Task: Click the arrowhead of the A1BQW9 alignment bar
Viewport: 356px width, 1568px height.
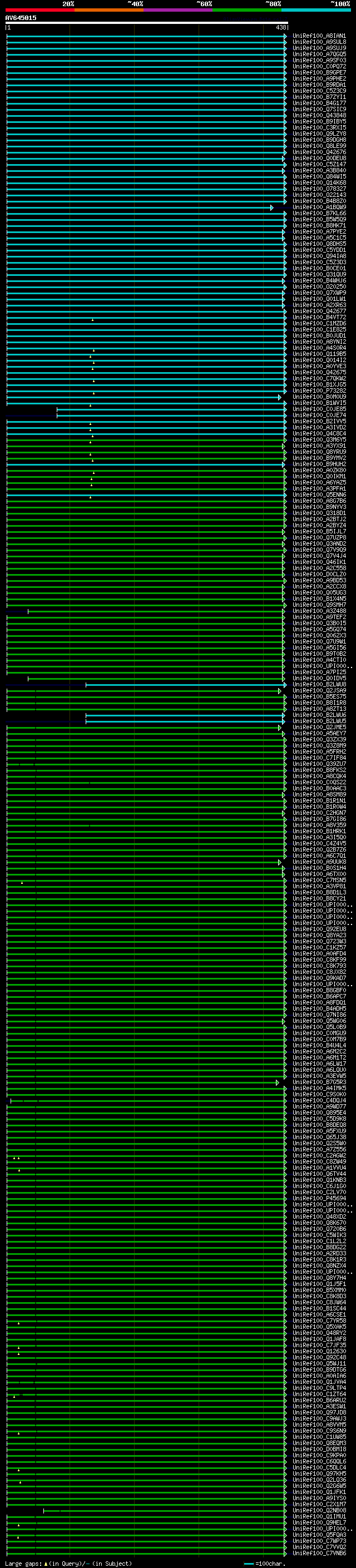Action: pyautogui.click(x=272, y=207)
